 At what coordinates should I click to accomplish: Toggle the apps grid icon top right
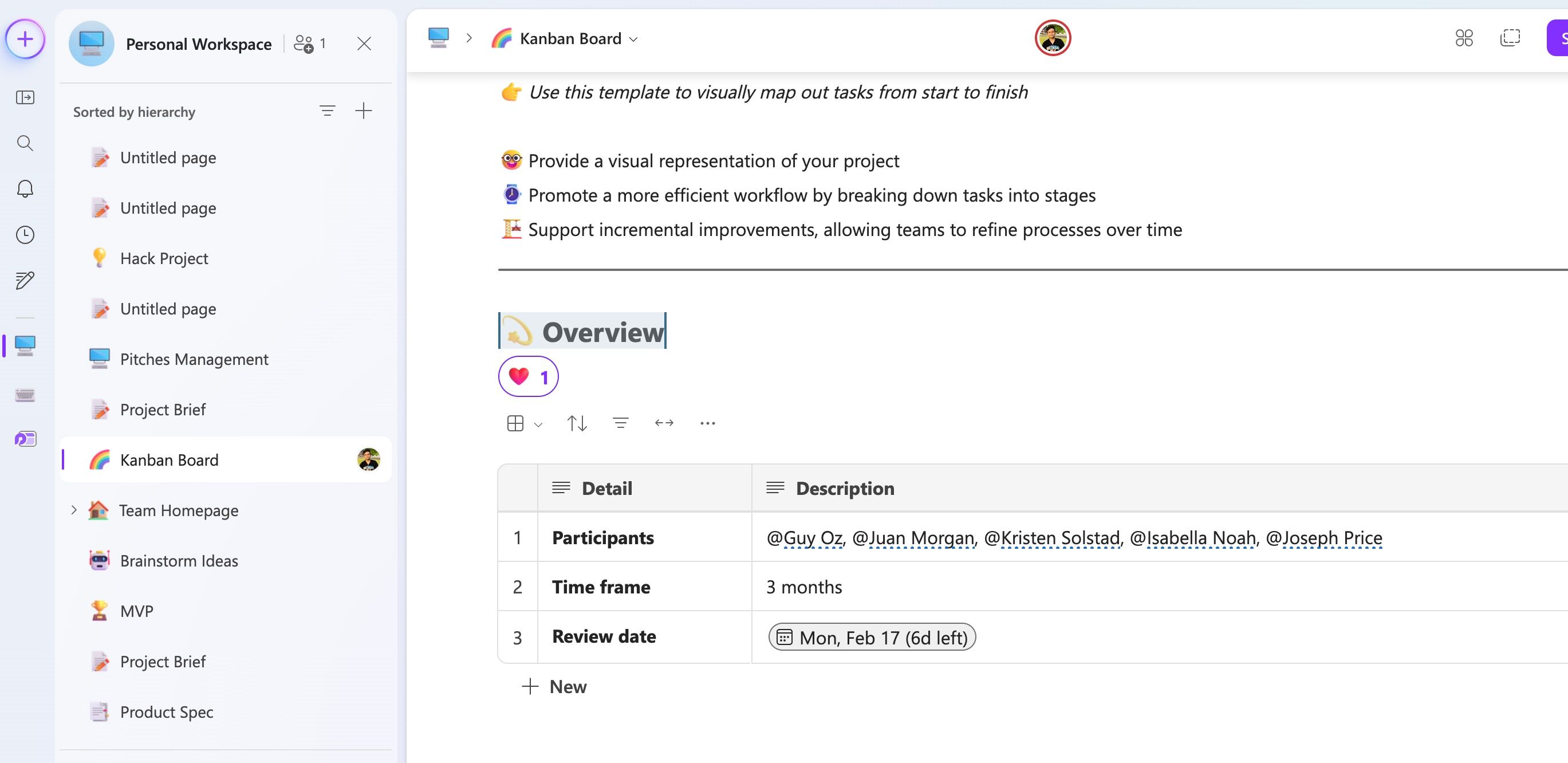(1464, 37)
